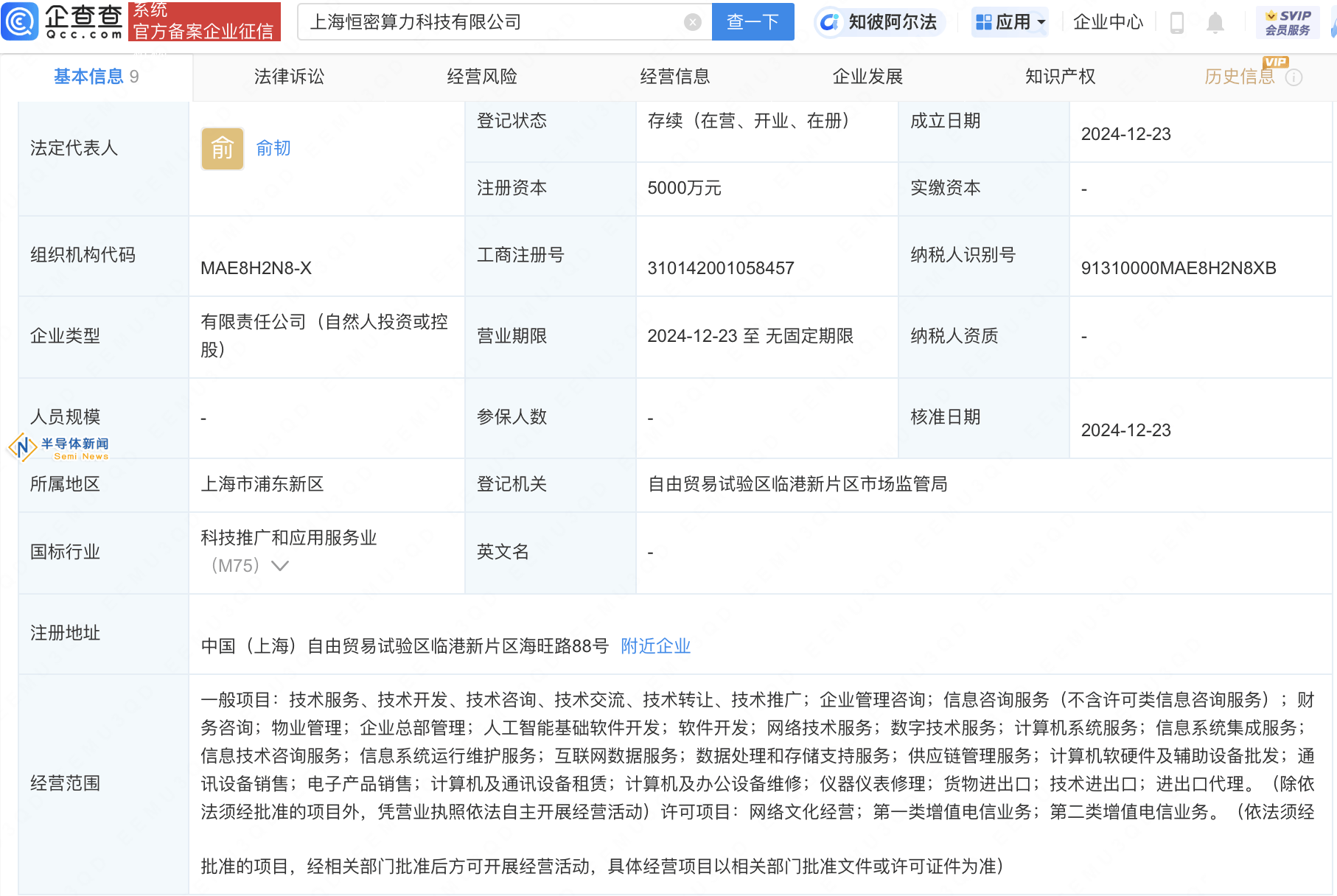Screen dimensions: 1337x896
Task: Click the 注册地址 label cell
Action: click(x=103, y=634)
